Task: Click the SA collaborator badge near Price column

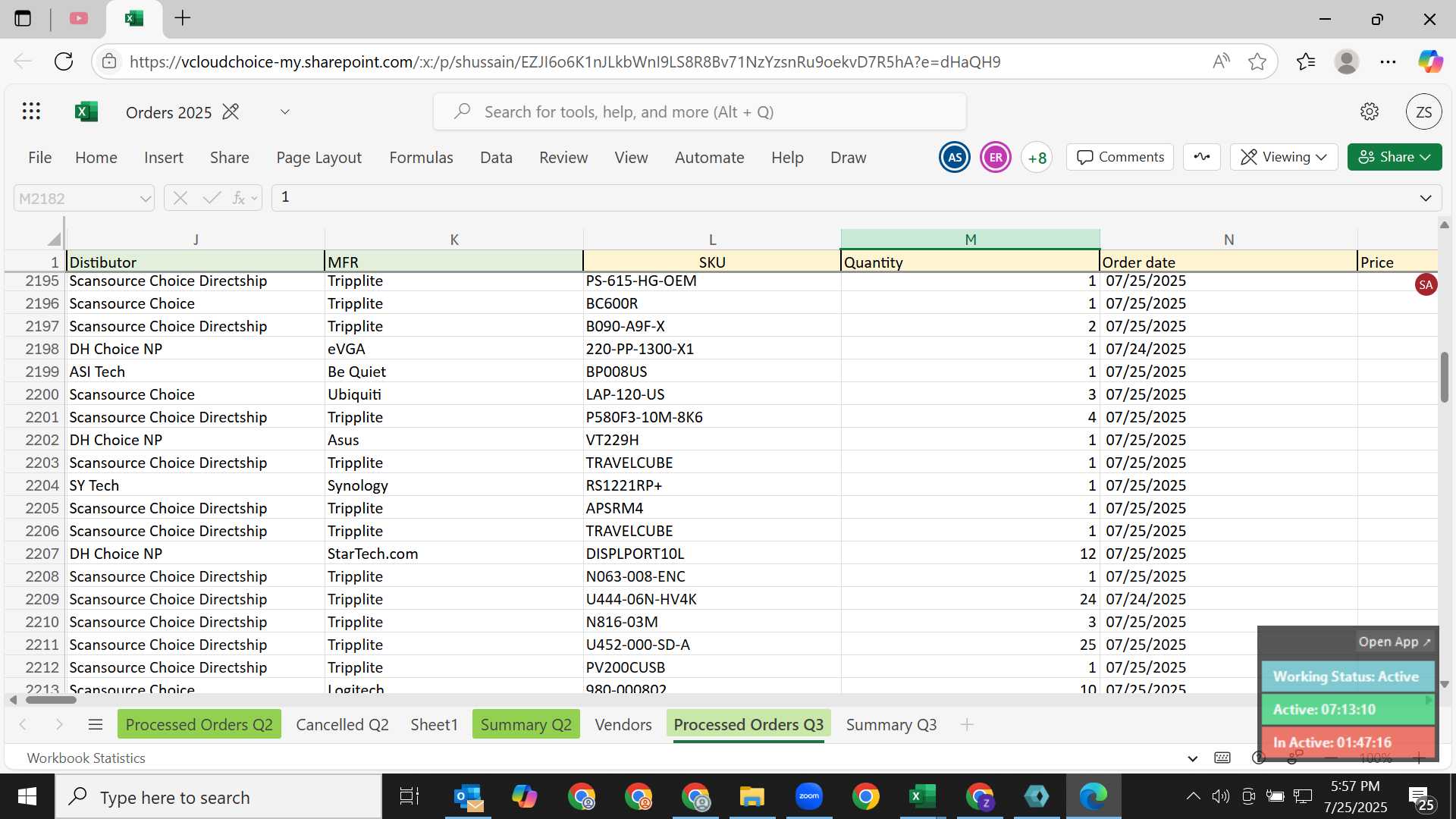Action: [1426, 284]
